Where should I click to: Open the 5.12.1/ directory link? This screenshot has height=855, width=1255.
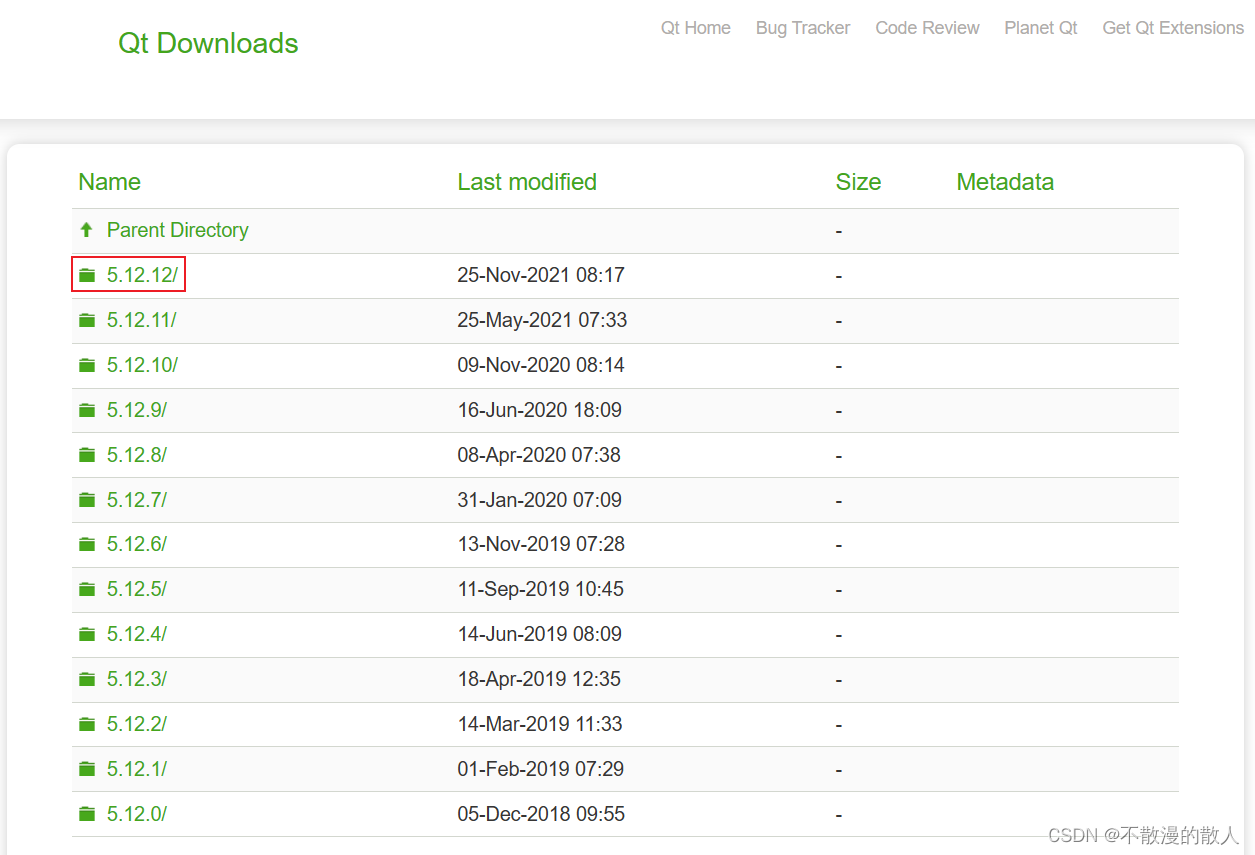(x=137, y=769)
